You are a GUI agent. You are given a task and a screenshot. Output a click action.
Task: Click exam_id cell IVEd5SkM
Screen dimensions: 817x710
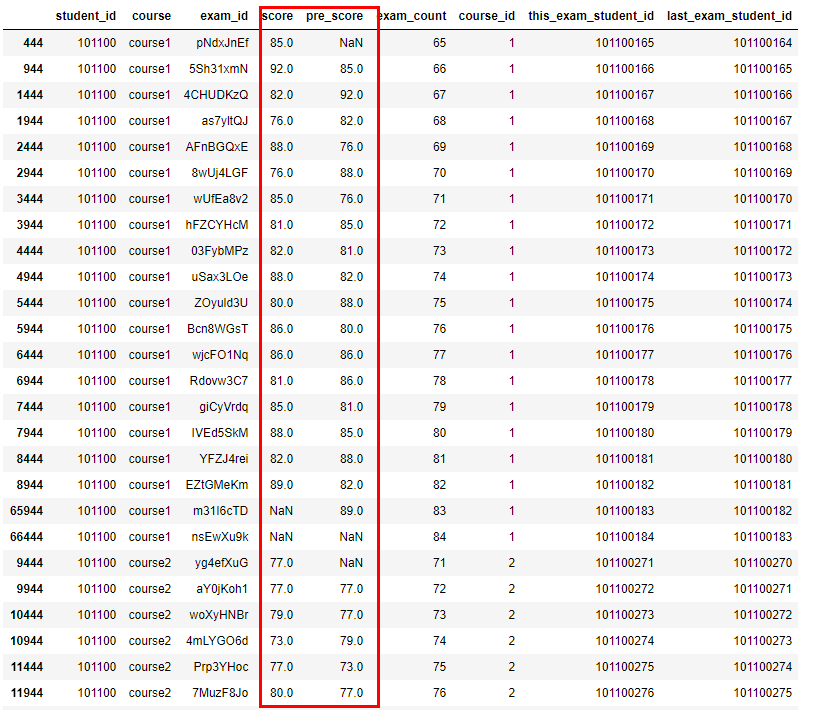click(220, 433)
